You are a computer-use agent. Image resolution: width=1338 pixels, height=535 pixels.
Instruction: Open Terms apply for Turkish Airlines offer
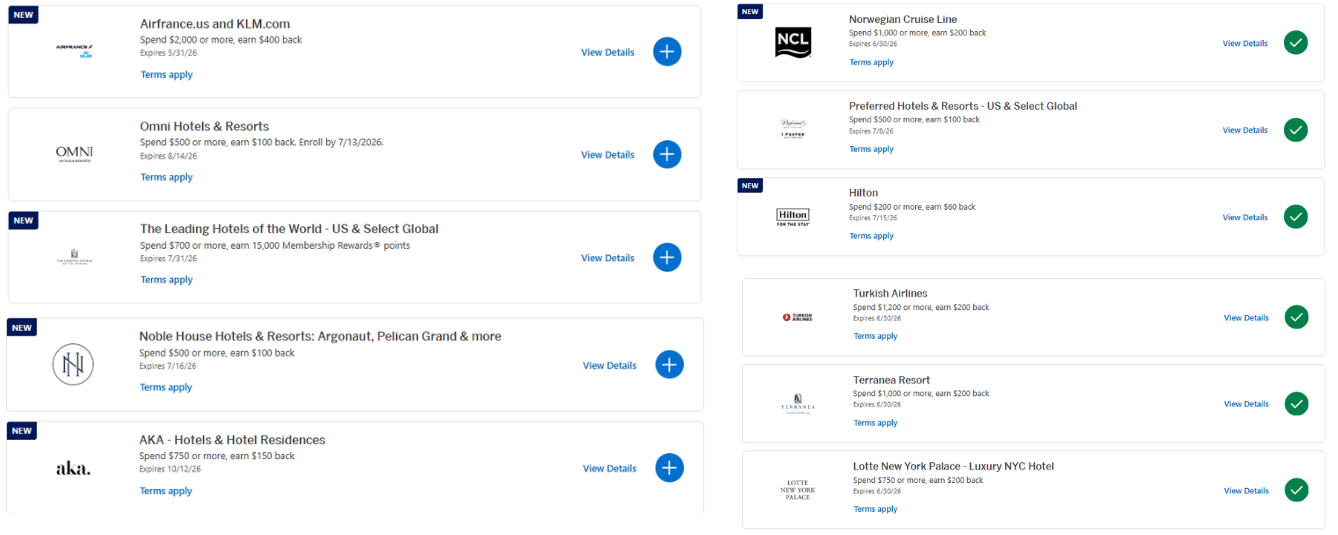[x=875, y=336]
